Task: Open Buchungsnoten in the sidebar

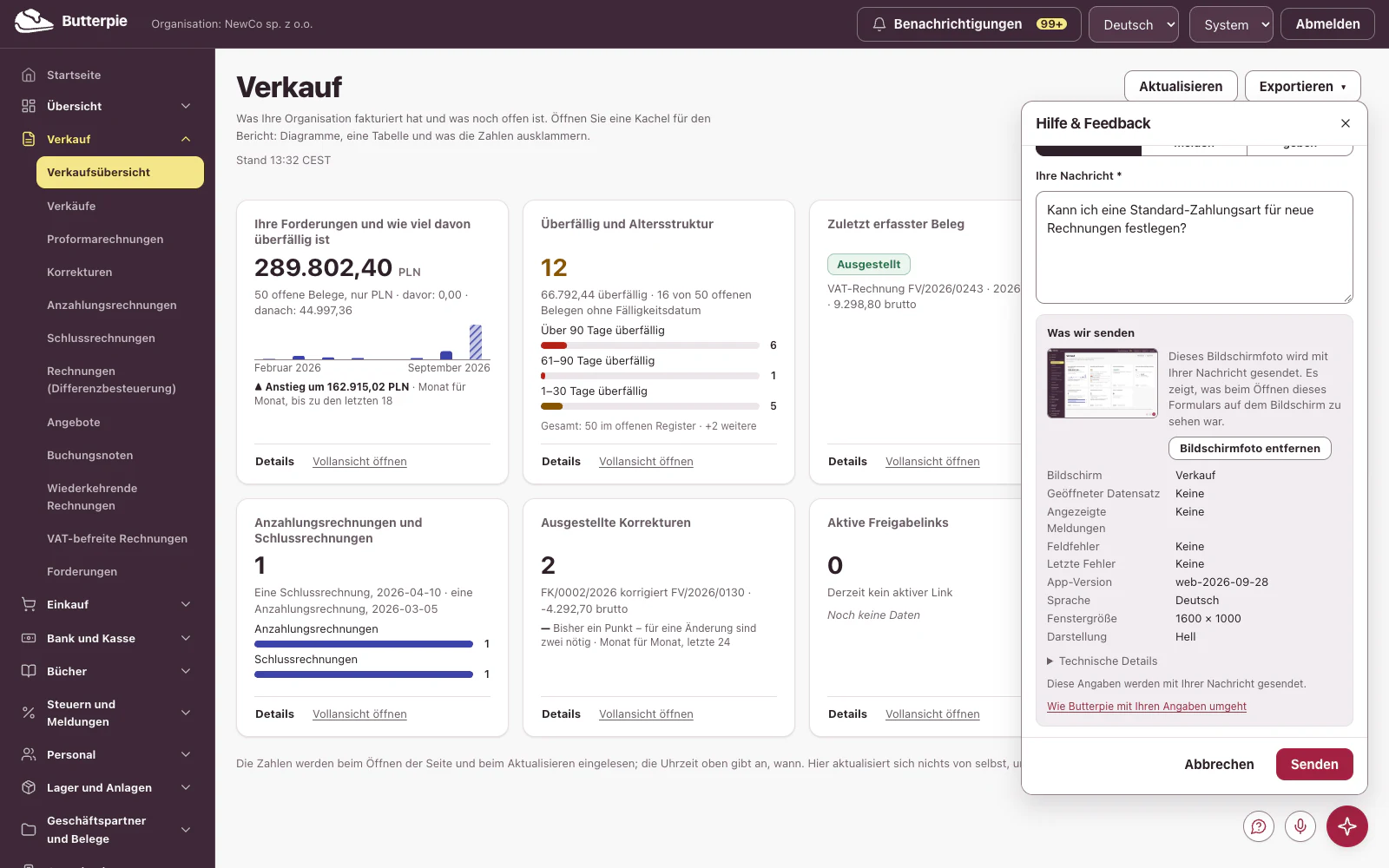Action: 120,455
